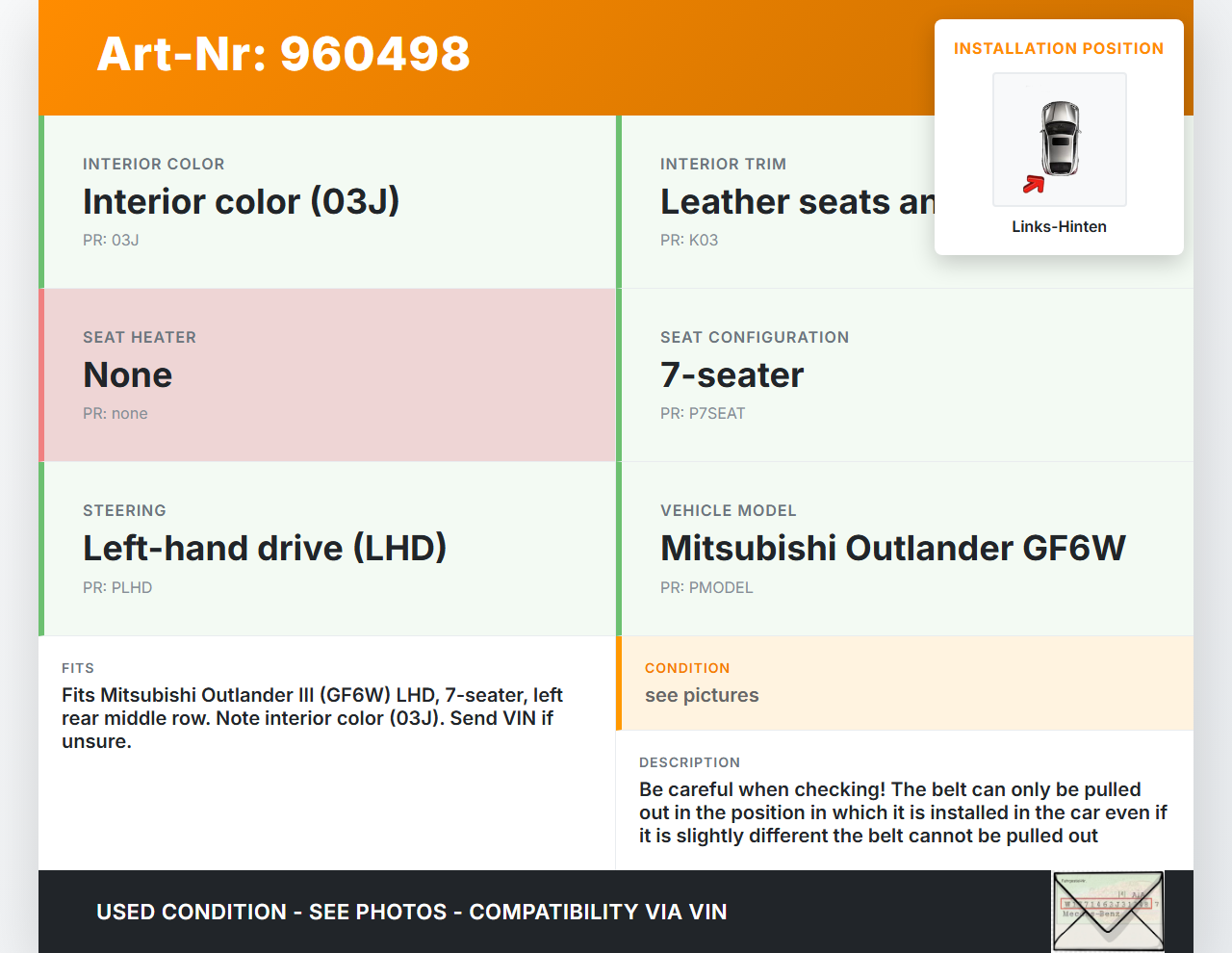Click the PR: PMODEL code
The width and height of the screenshot is (1232, 953).
706,587
